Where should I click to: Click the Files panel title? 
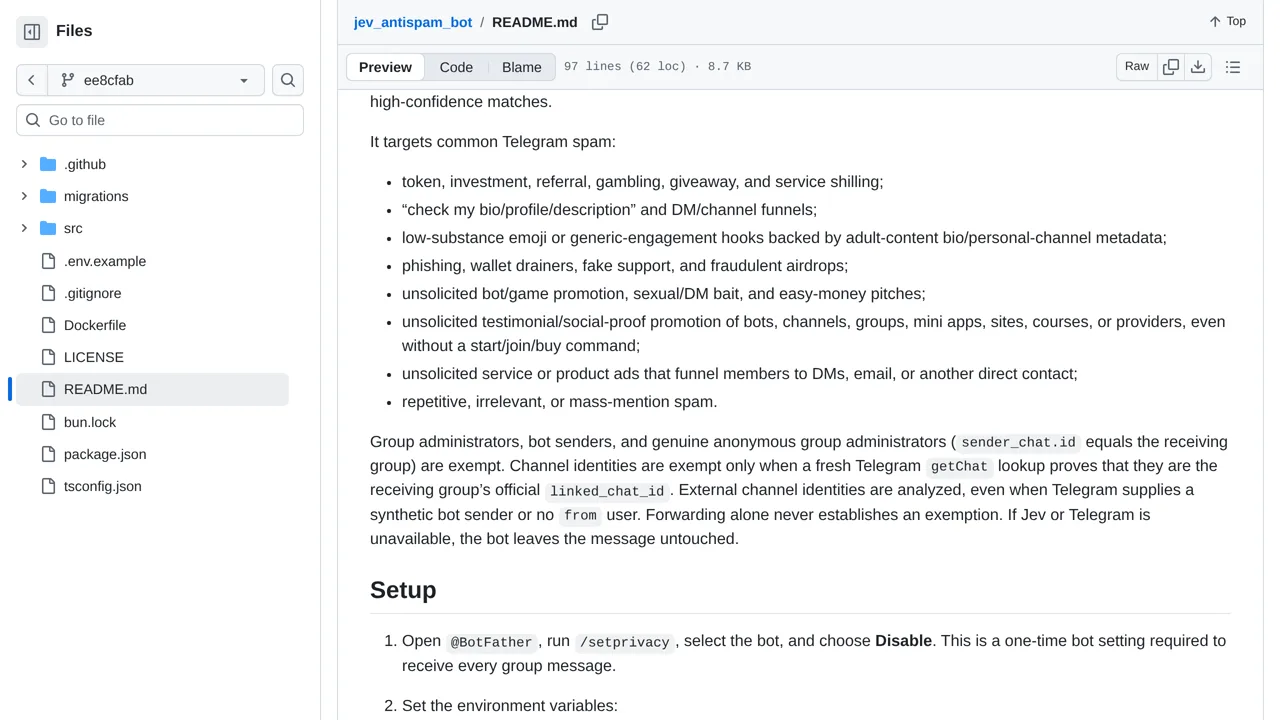click(74, 31)
